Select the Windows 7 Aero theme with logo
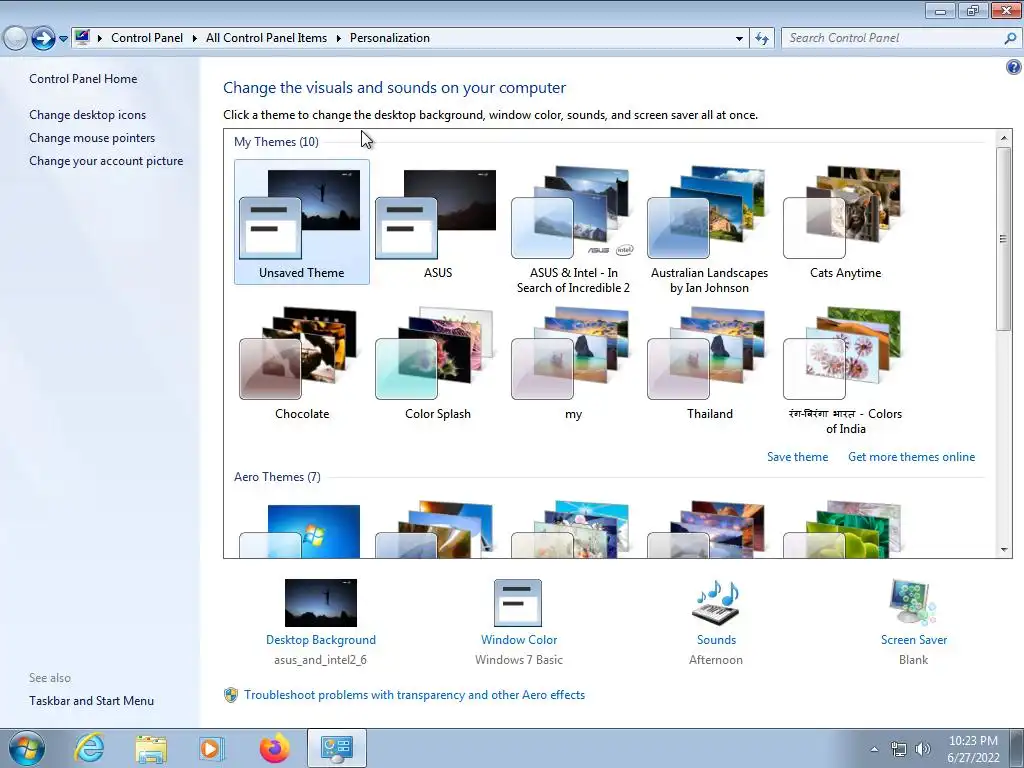The width and height of the screenshot is (1024, 768). point(301,530)
